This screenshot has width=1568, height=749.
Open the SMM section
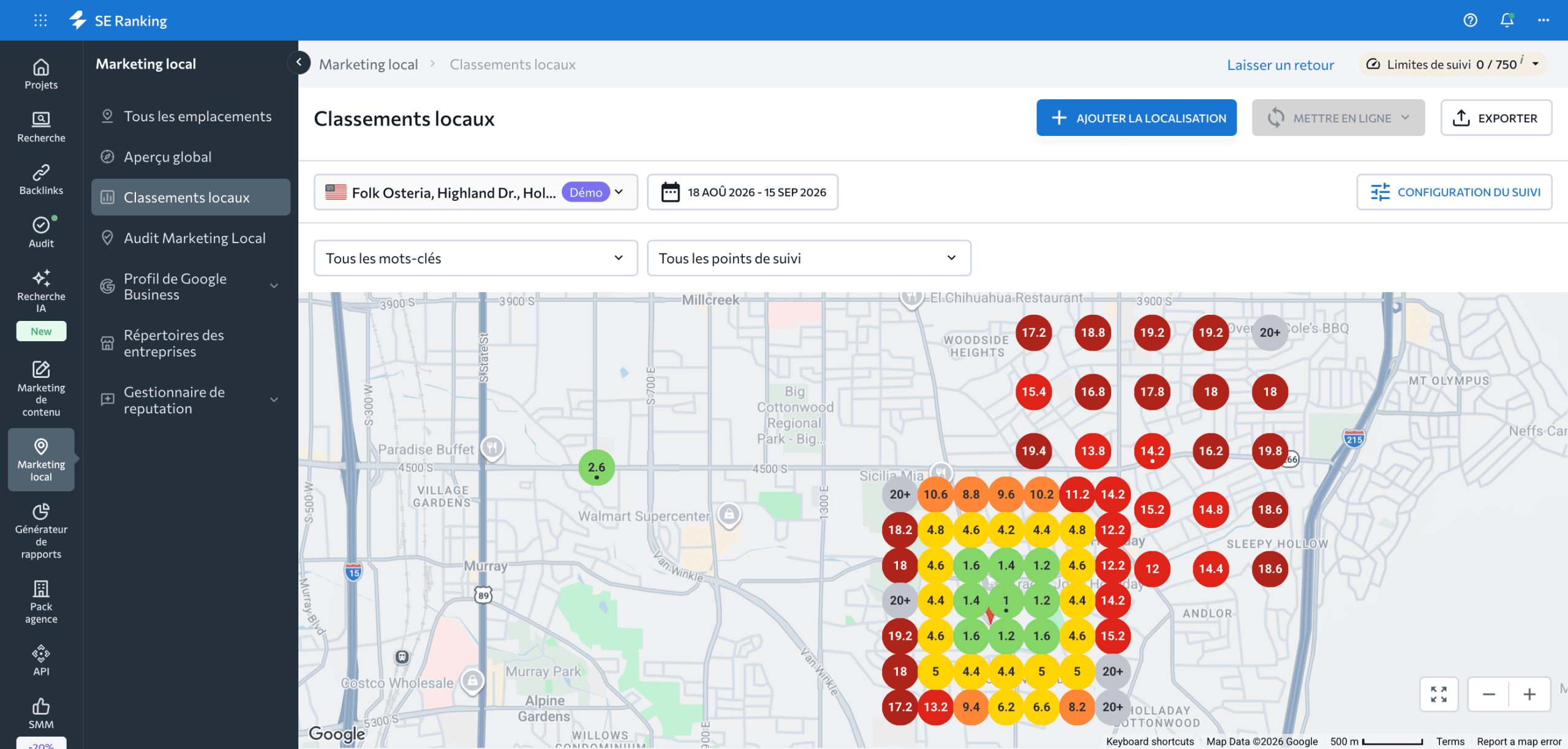point(41,714)
